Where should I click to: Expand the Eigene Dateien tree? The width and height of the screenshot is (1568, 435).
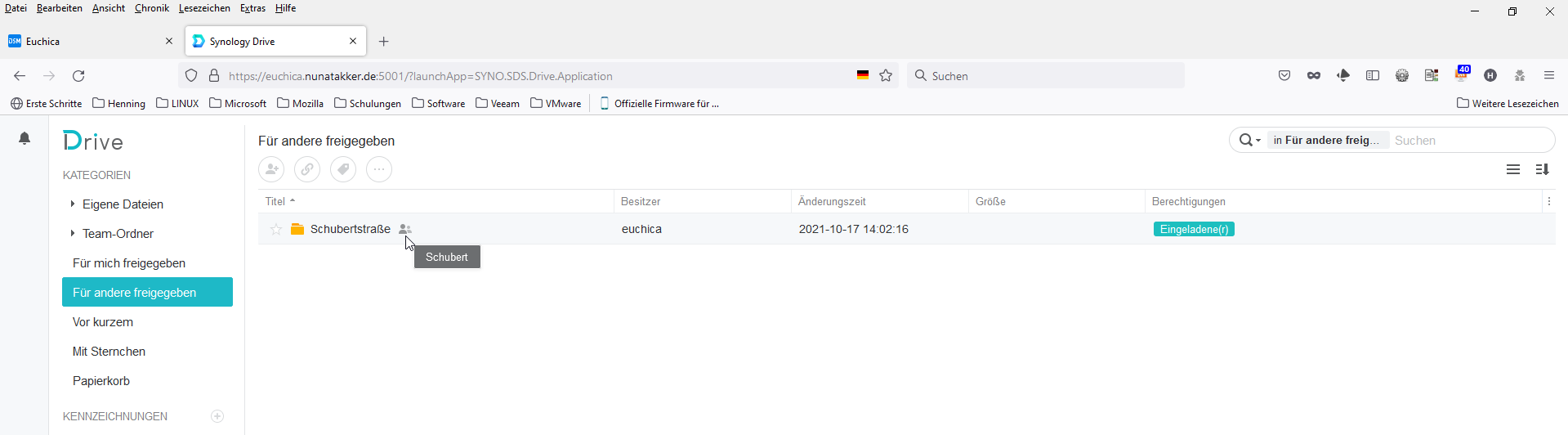tap(73, 204)
